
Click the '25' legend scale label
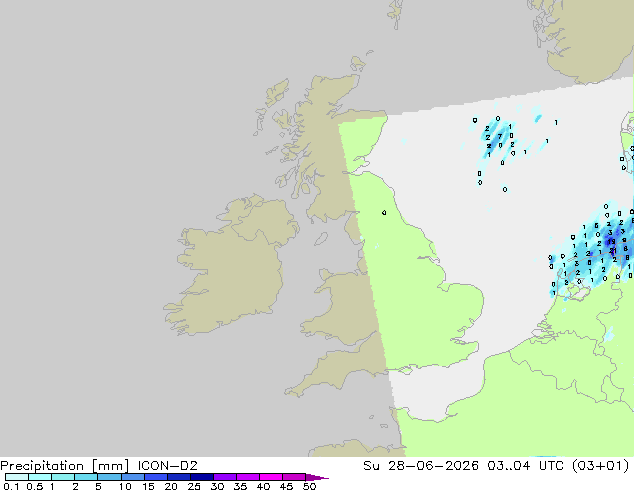pyautogui.click(x=194, y=486)
